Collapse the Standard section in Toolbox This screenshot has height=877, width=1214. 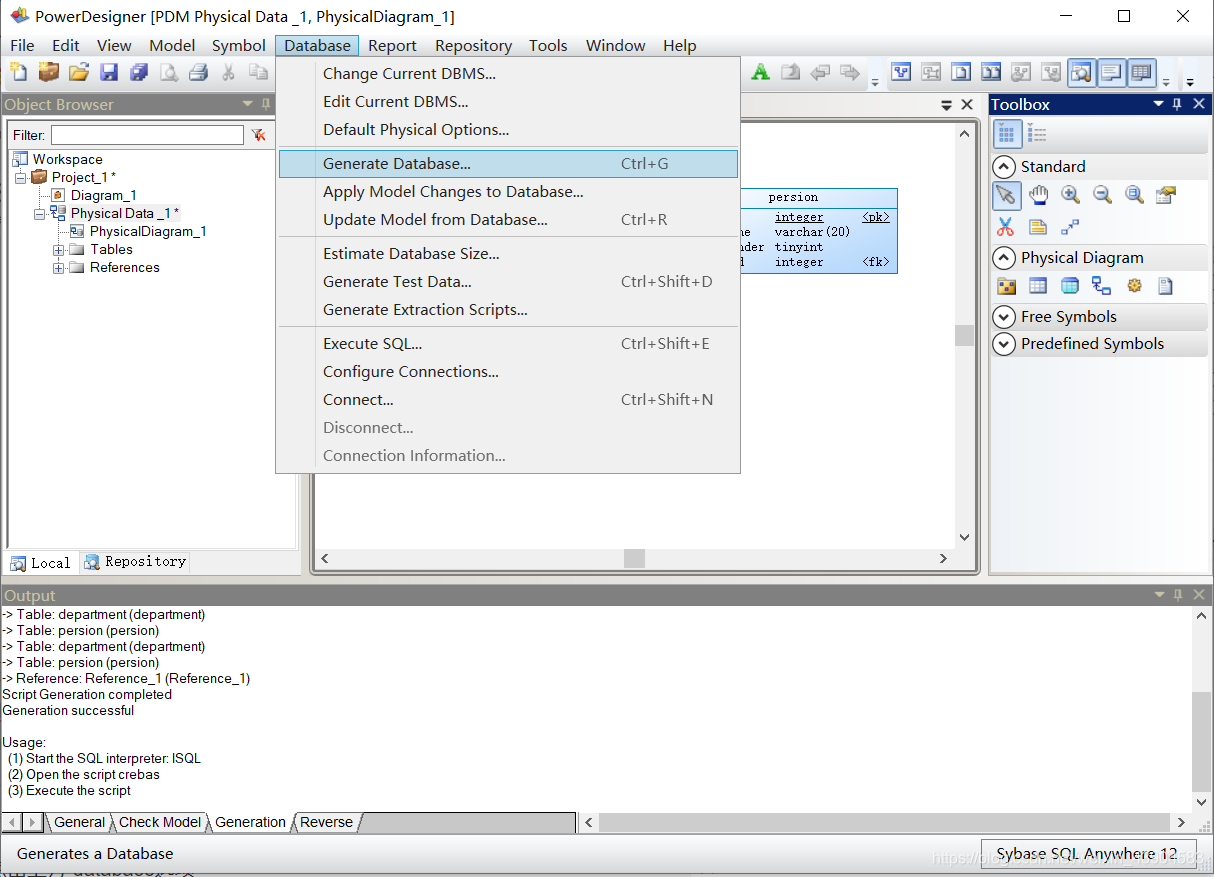[1004, 166]
